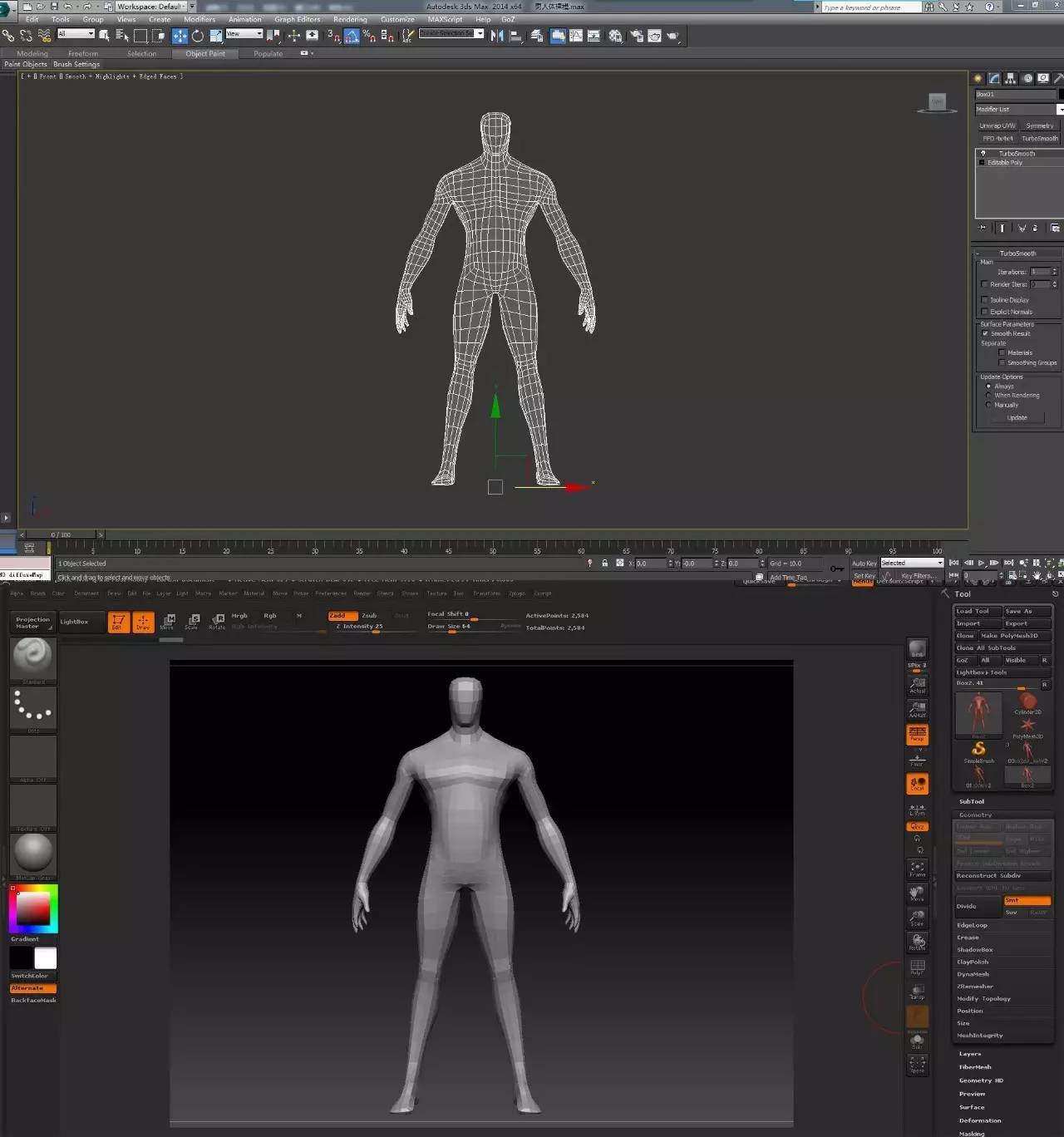
Task: Switch to the Populate ribbon tab
Action: coord(268,54)
